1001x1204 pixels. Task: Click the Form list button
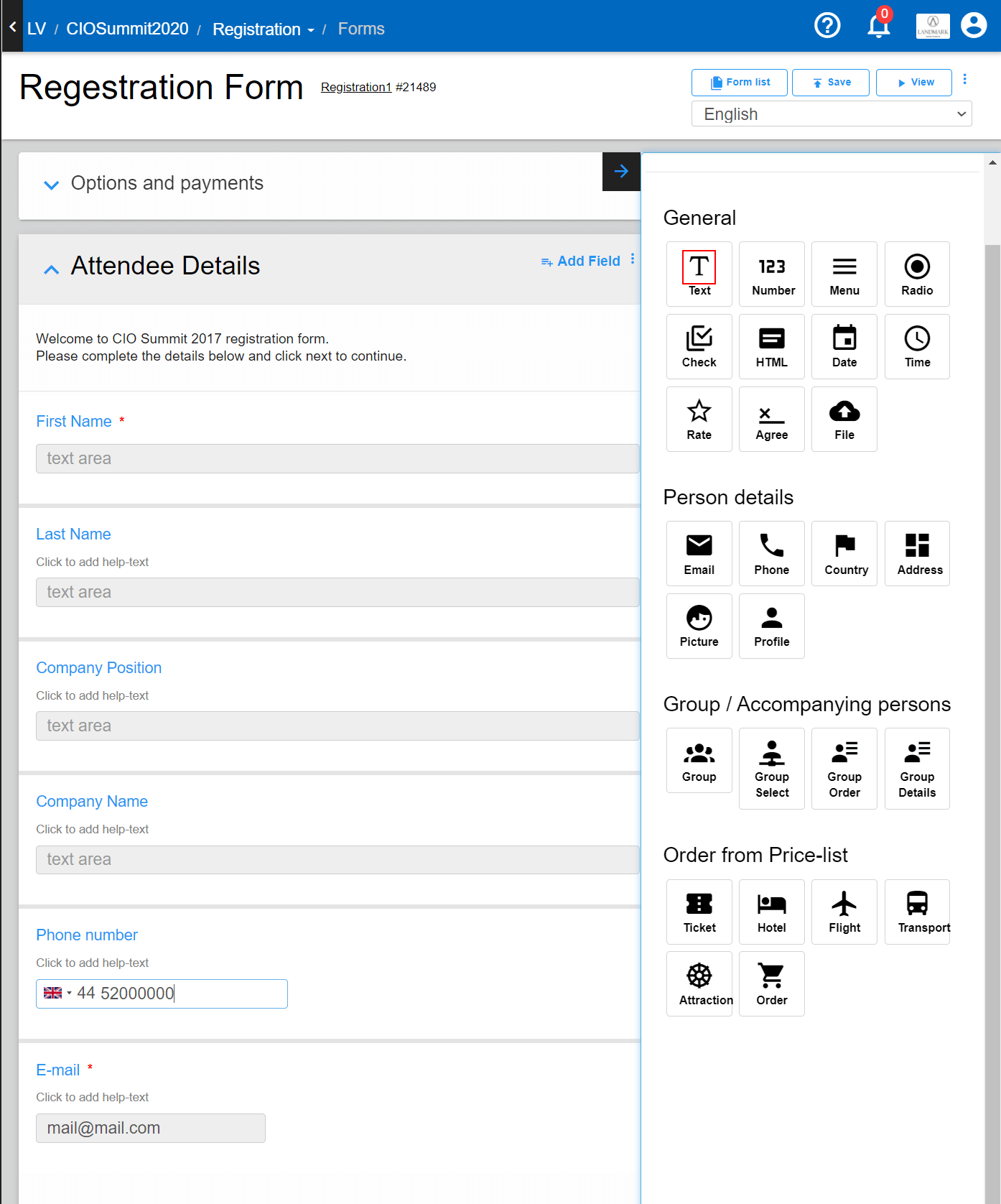[739, 83]
